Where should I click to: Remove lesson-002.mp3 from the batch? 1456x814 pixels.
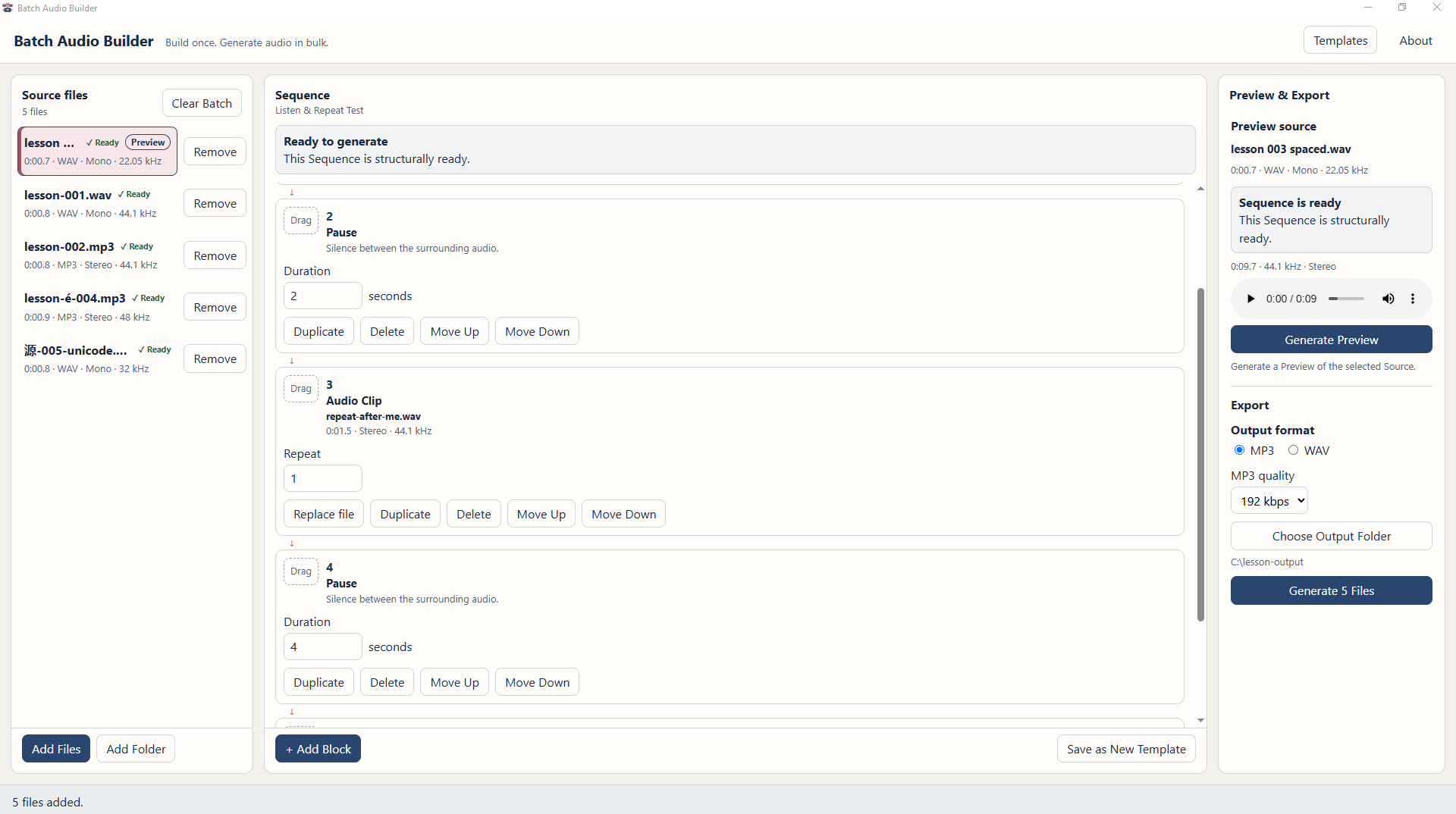[x=215, y=255]
